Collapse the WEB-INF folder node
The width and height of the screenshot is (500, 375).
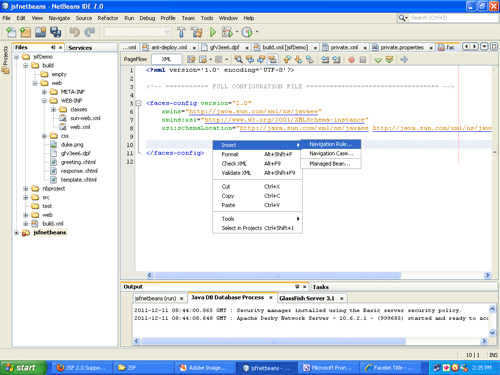pyautogui.click(x=44, y=100)
